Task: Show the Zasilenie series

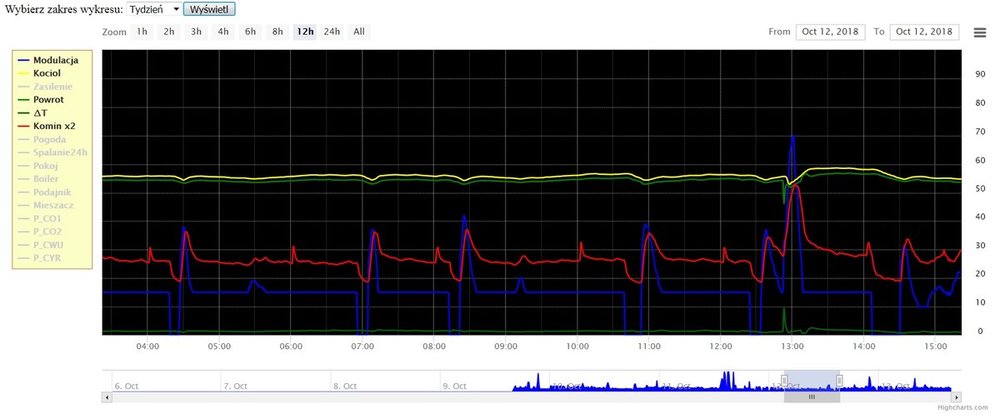Action: coord(52,86)
